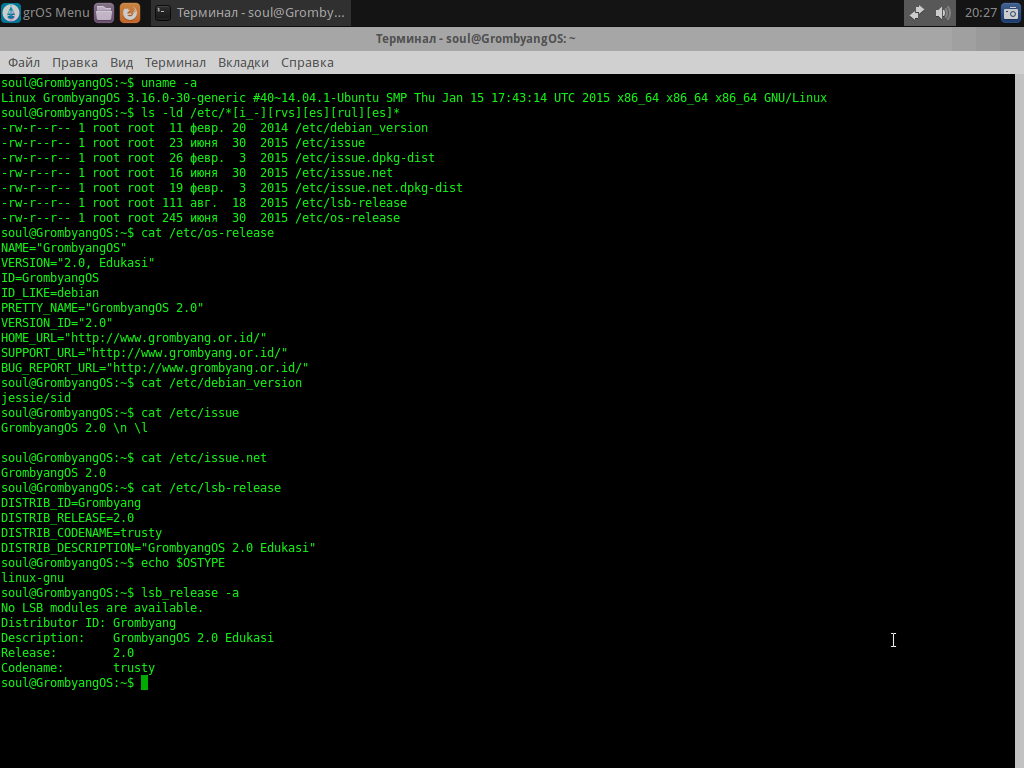Click the DISTRIB_CODENAME=trusty line
The width and height of the screenshot is (1024, 768).
pyautogui.click(x=81, y=534)
